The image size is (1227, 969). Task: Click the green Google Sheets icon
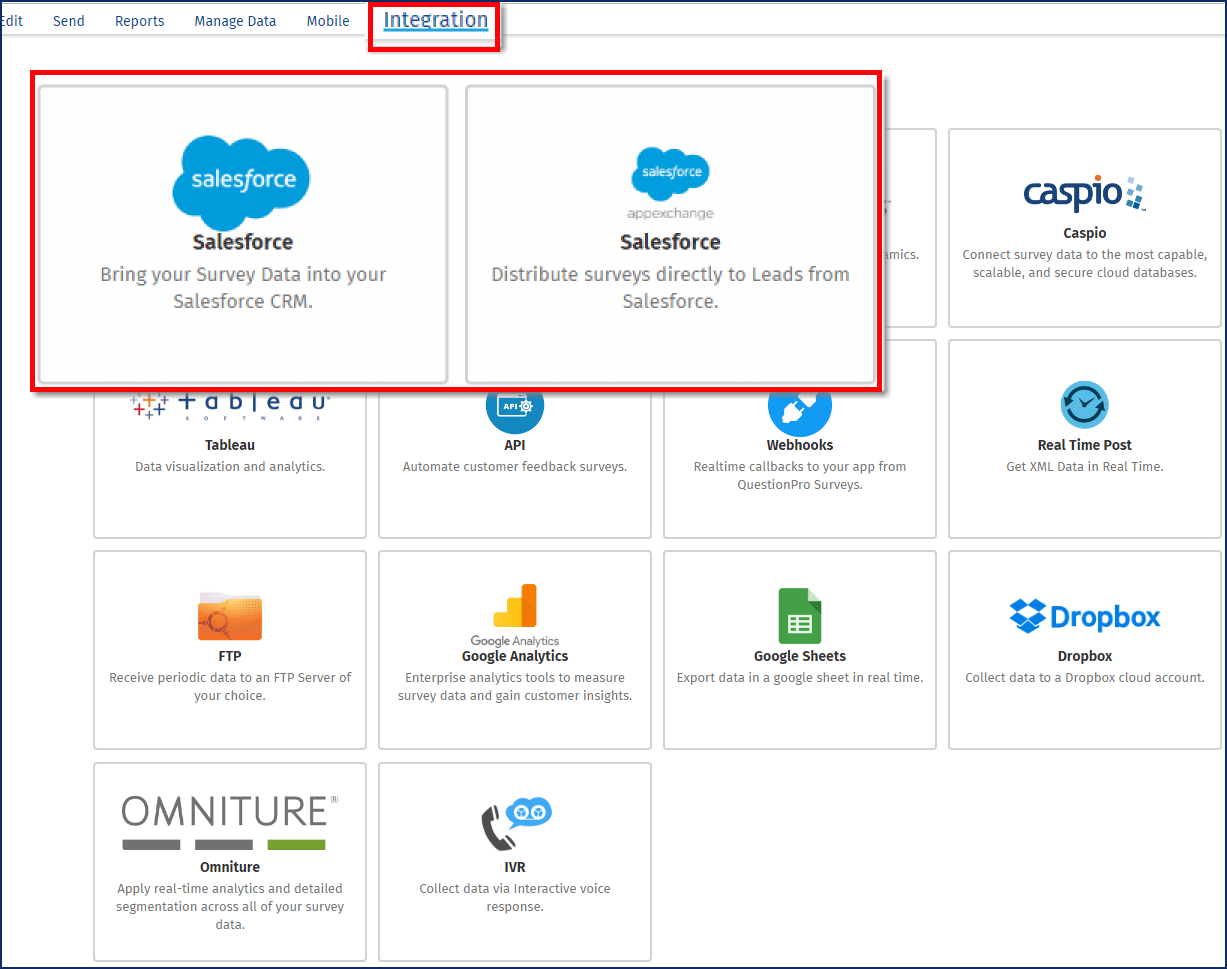[800, 615]
